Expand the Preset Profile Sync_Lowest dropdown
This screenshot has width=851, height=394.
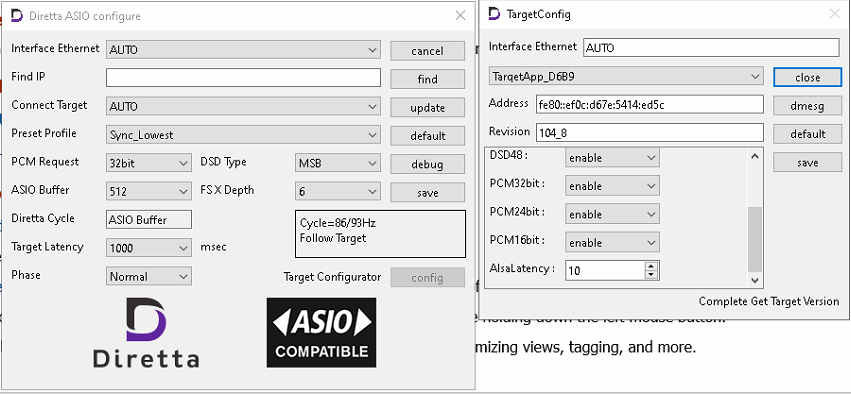(x=243, y=135)
